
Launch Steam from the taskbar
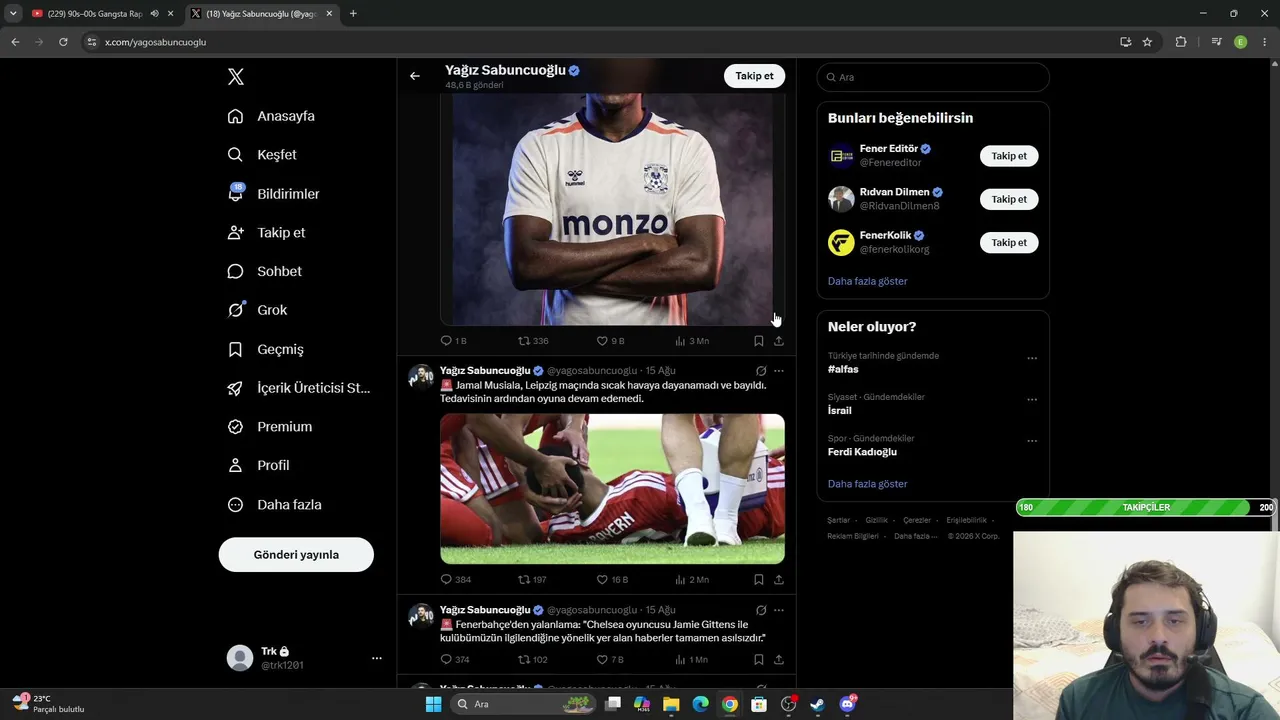point(817,704)
